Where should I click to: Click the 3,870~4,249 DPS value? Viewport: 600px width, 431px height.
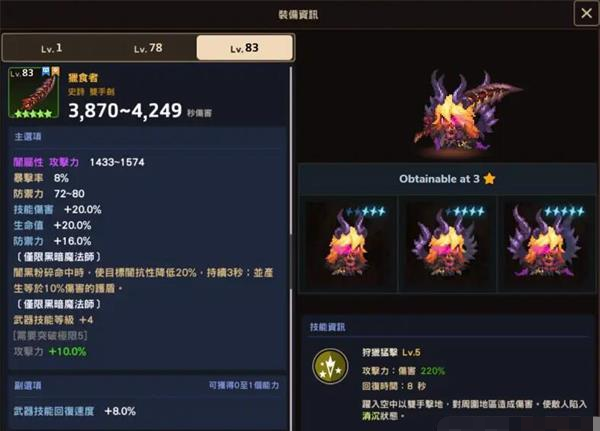point(125,111)
